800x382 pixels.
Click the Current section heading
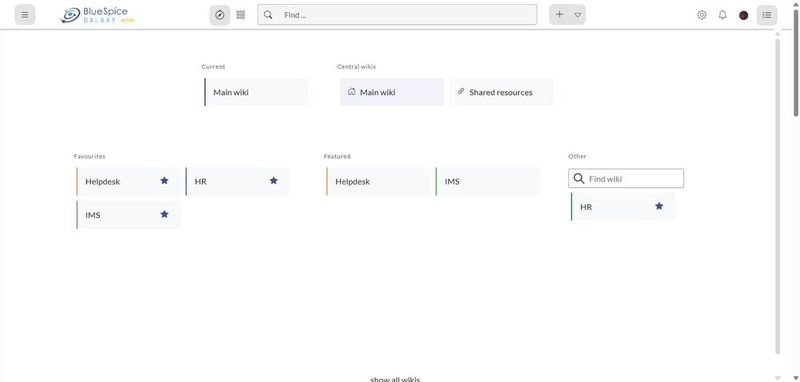[213, 67]
